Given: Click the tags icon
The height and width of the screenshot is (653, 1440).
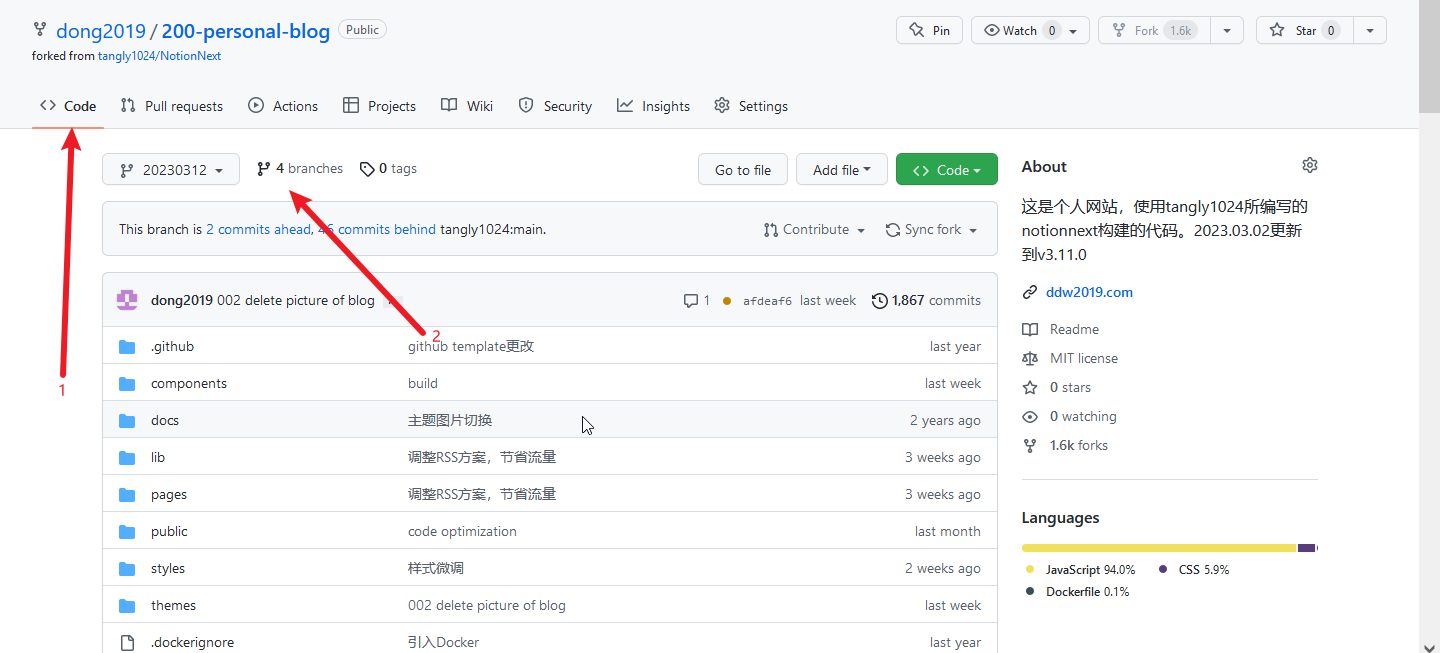Looking at the screenshot, I should coord(367,169).
